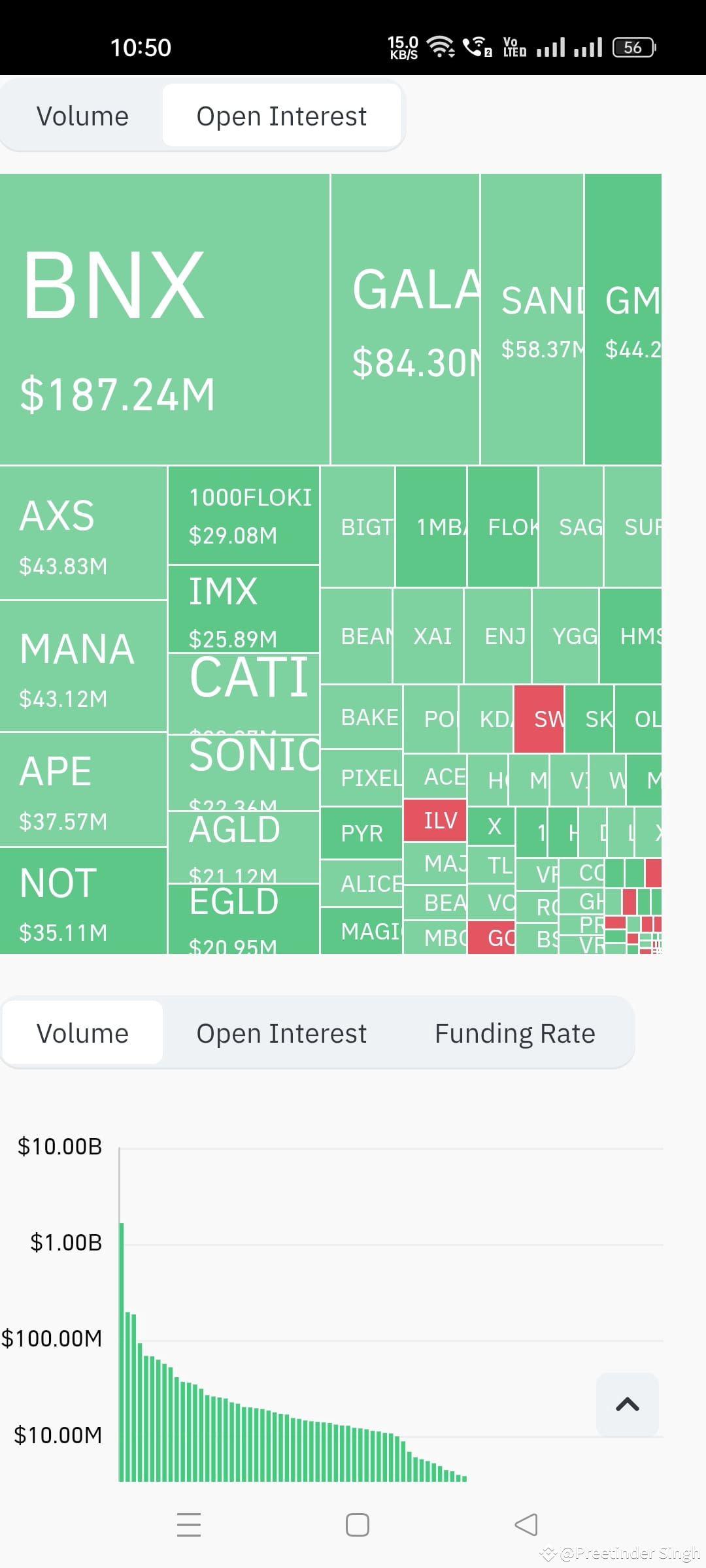Open the GALA $84.30M tile
Viewport: 706px width, 1568px height.
(x=405, y=319)
